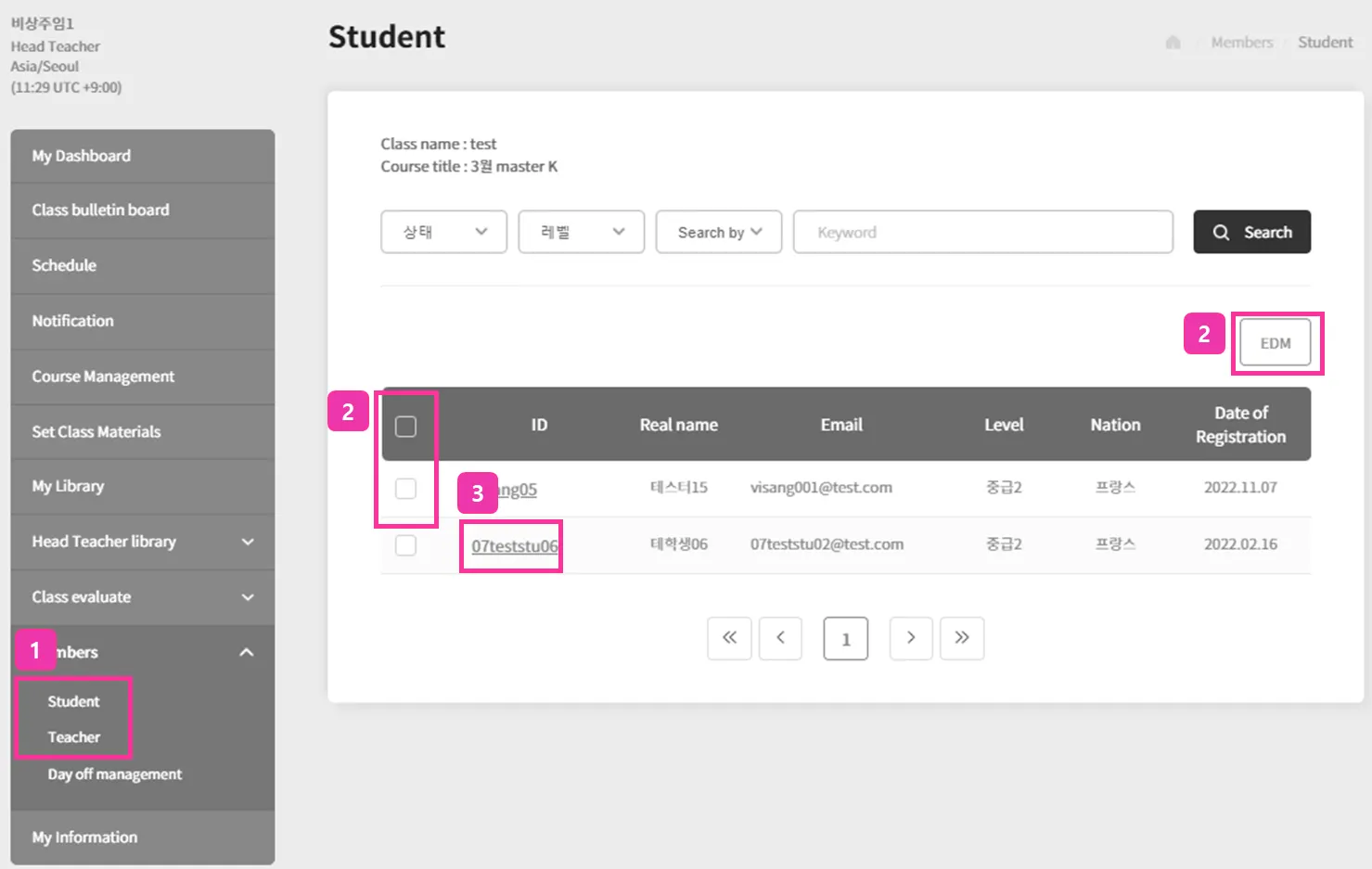Click the home icon in the breadcrumb
Viewport: 1372px width, 869px height.
1173,43
